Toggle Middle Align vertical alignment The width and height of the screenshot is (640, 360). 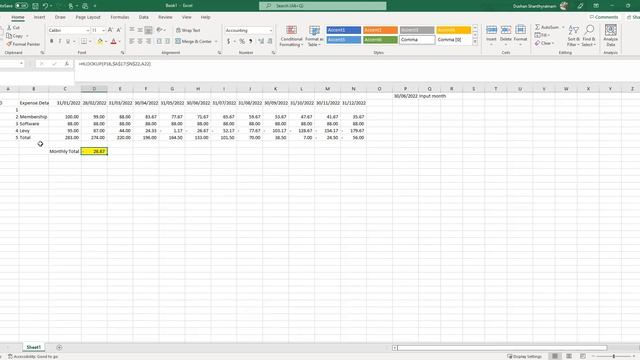[140, 30]
